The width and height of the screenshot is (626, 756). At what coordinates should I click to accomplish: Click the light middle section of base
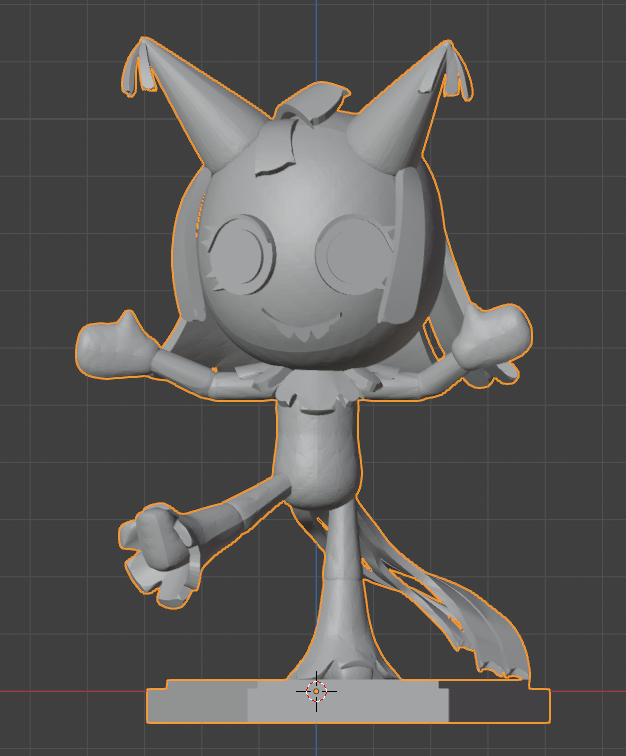[x=350, y=704]
